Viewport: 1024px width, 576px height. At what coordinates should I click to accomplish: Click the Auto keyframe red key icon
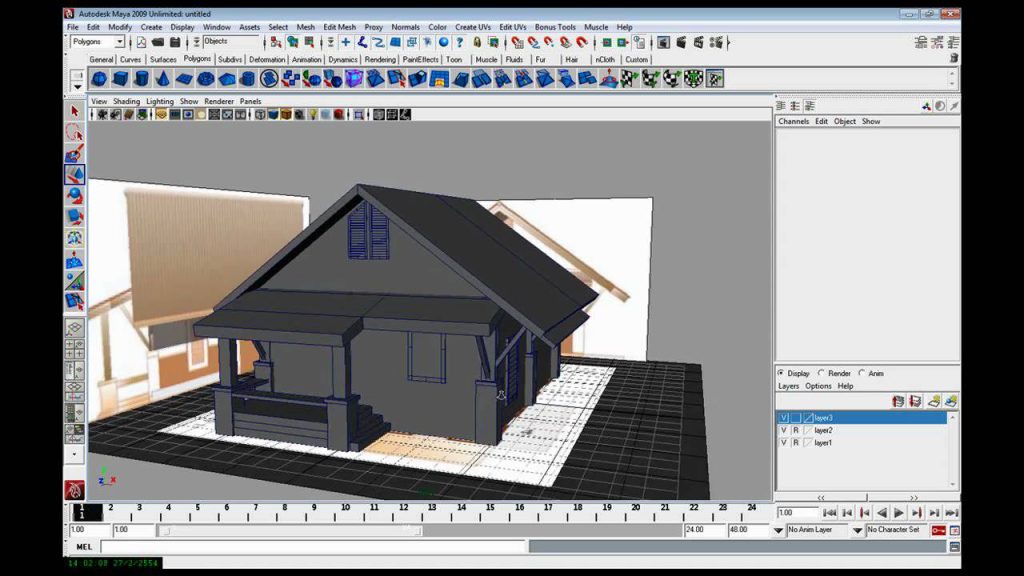(x=938, y=530)
